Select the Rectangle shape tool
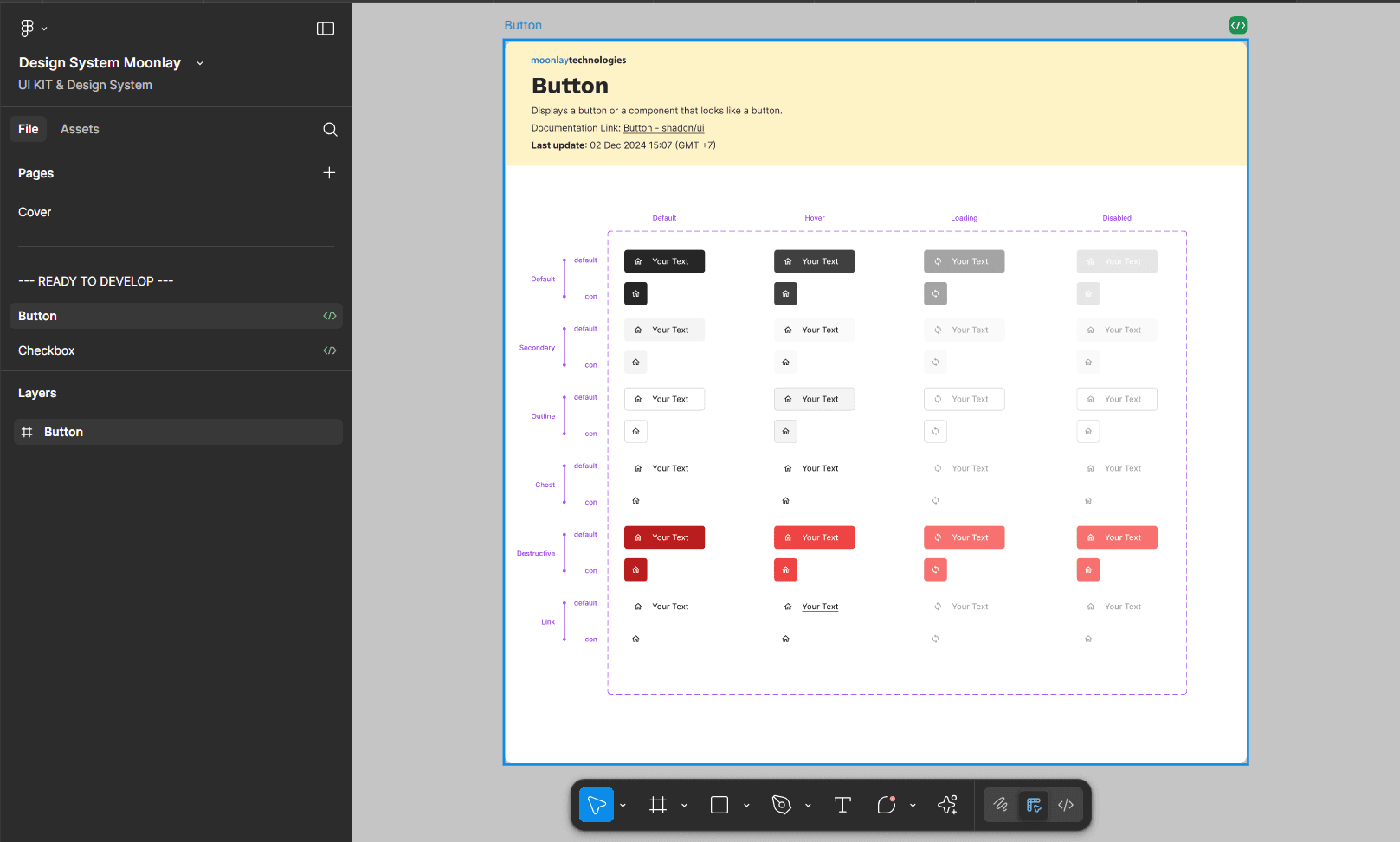The height and width of the screenshot is (842, 1400). tap(719, 805)
